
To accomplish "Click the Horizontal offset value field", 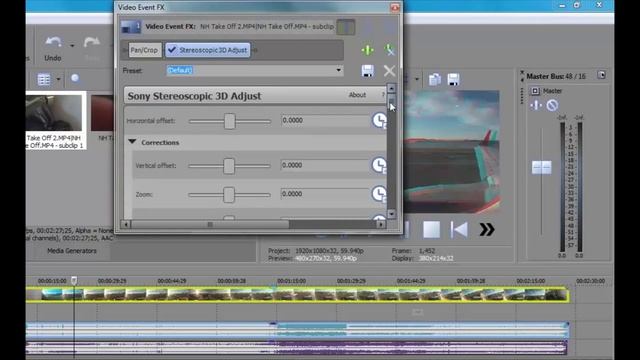I will pos(325,120).
